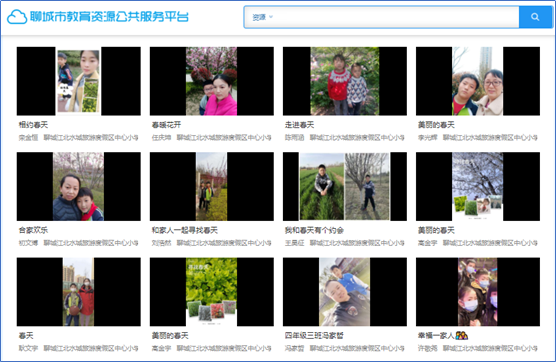Open the green leaves 美丽的春天 thumbnail
556x362 pixels.
pyautogui.click(x=212, y=292)
